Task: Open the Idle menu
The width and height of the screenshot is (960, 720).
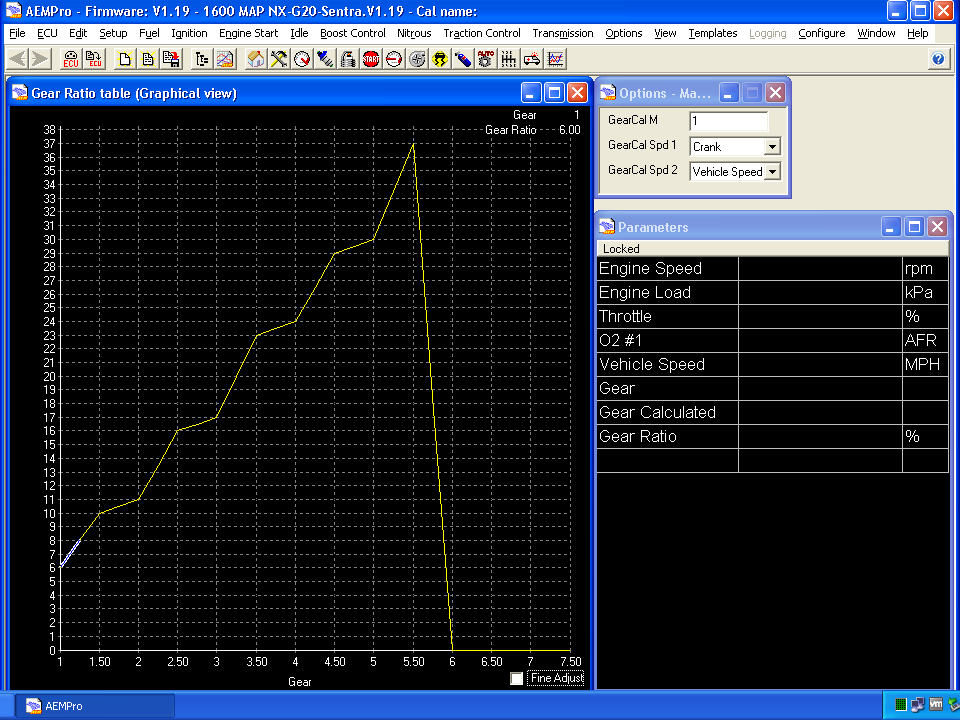Action: coord(299,33)
